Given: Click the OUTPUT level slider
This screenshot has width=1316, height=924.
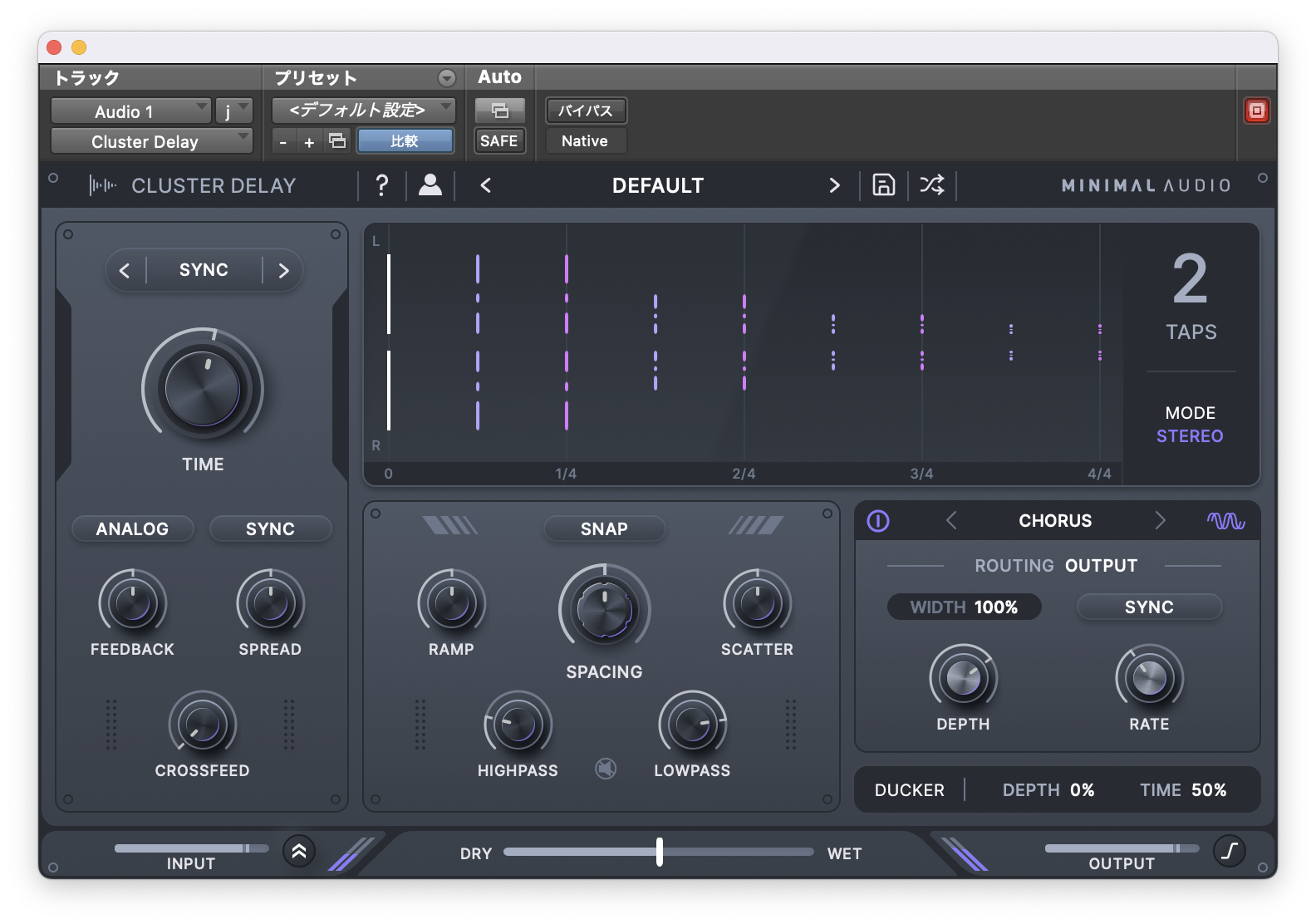Looking at the screenshot, I should point(1122,848).
